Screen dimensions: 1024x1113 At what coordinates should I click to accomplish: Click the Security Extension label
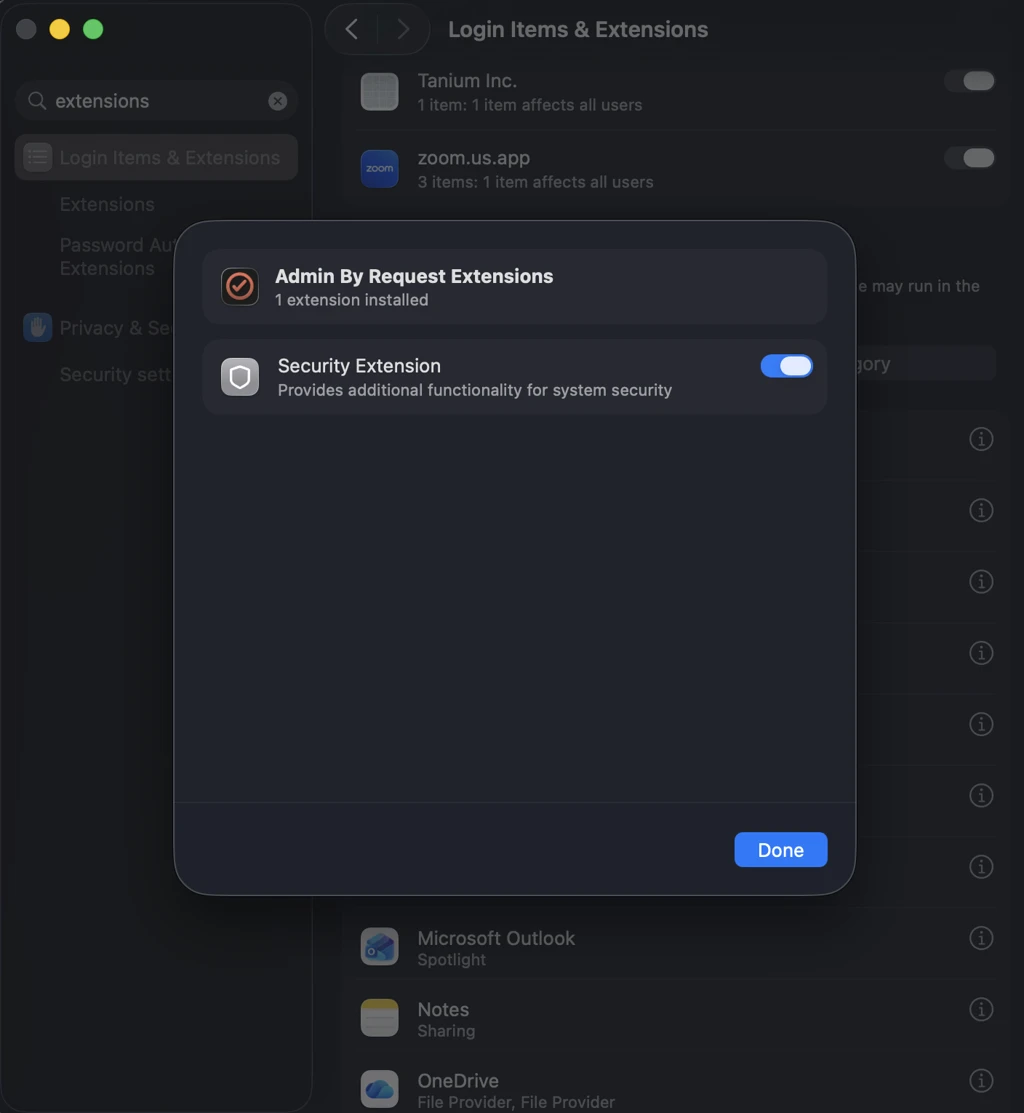click(x=359, y=366)
